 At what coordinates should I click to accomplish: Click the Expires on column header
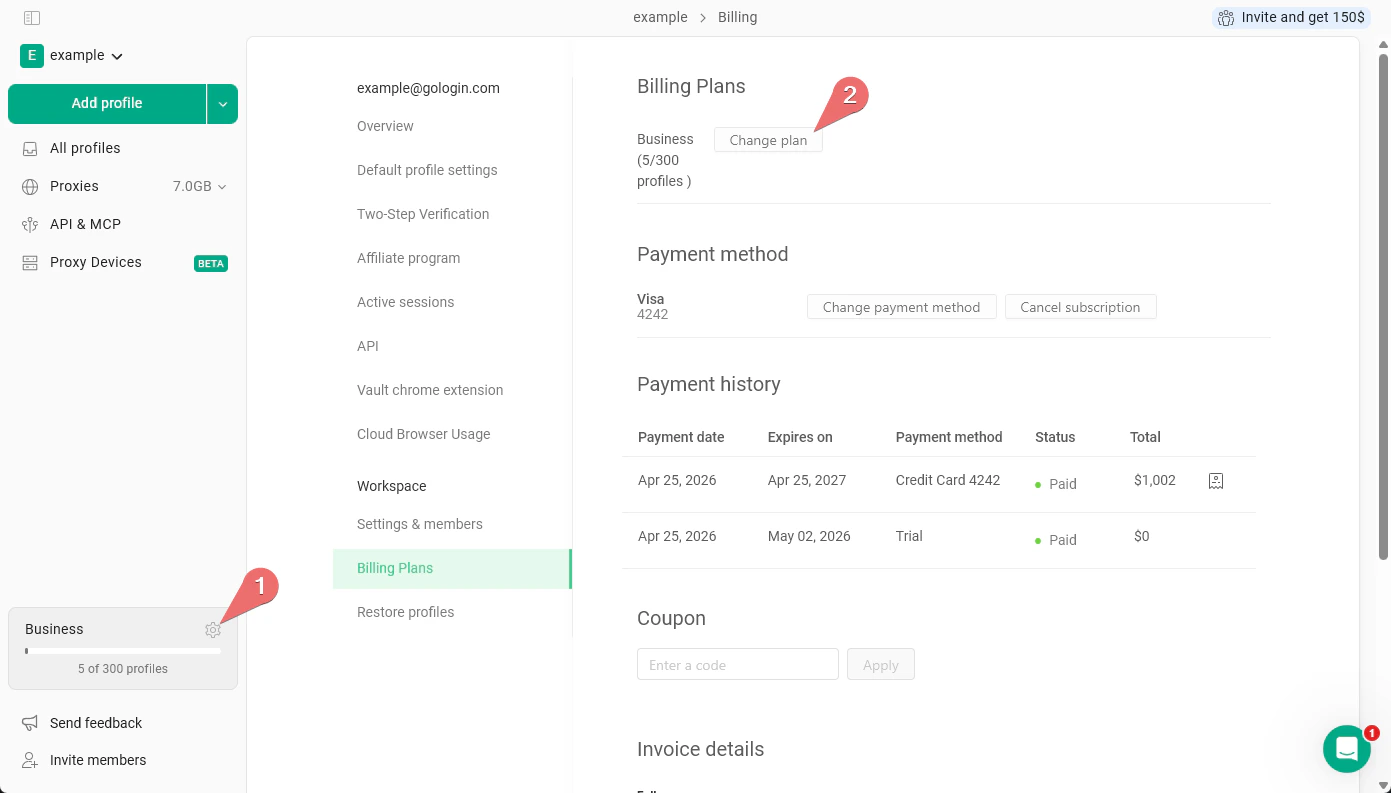(x=800, y=437)
